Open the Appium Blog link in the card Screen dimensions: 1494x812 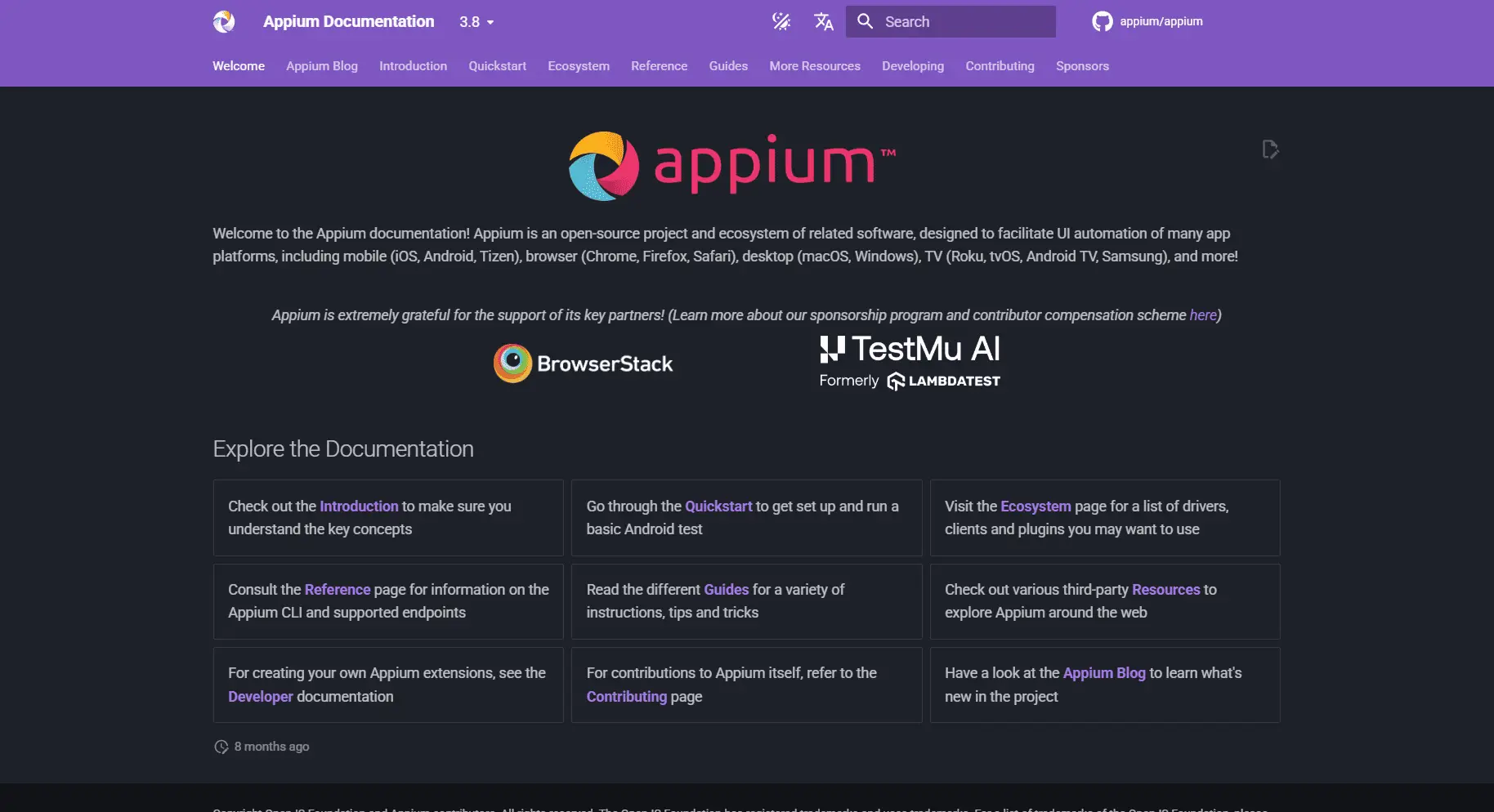[1104, 673]
